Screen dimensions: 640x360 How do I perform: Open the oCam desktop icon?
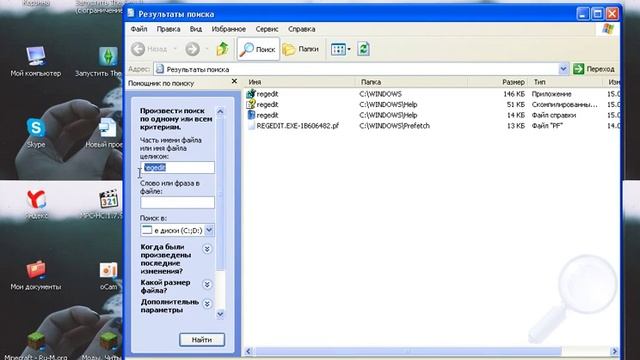point(109,276)
